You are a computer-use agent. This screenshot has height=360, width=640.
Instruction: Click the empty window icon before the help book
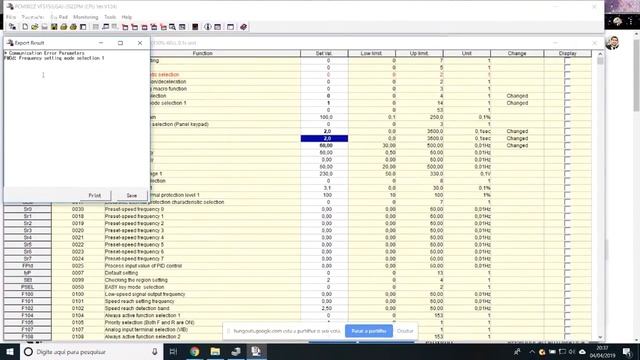(x=230, y=27)
